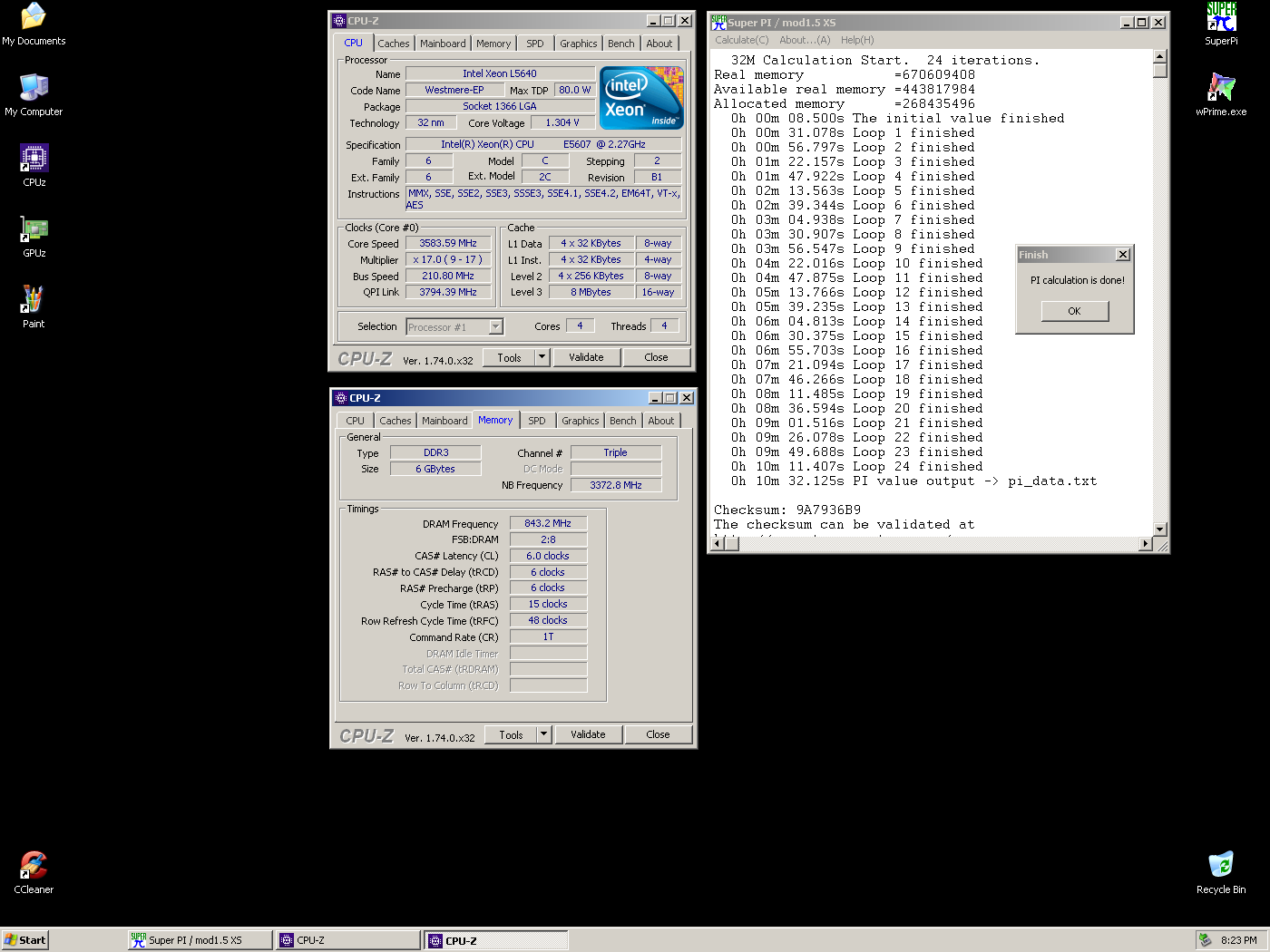Select Memory tab in top CPU-Z window

pyautogui.click(x=493, y=44)
